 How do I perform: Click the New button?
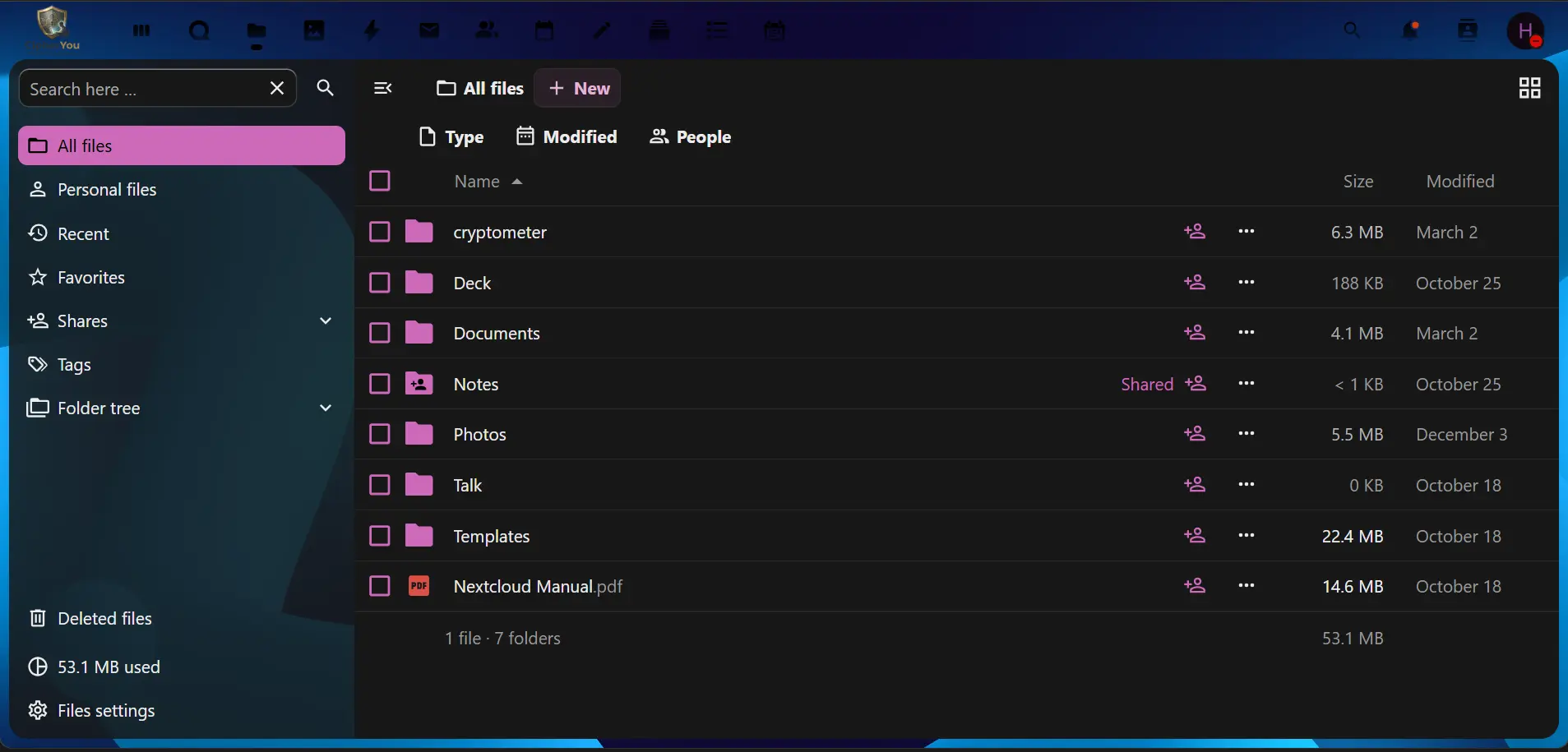click(x=578, y=88)
